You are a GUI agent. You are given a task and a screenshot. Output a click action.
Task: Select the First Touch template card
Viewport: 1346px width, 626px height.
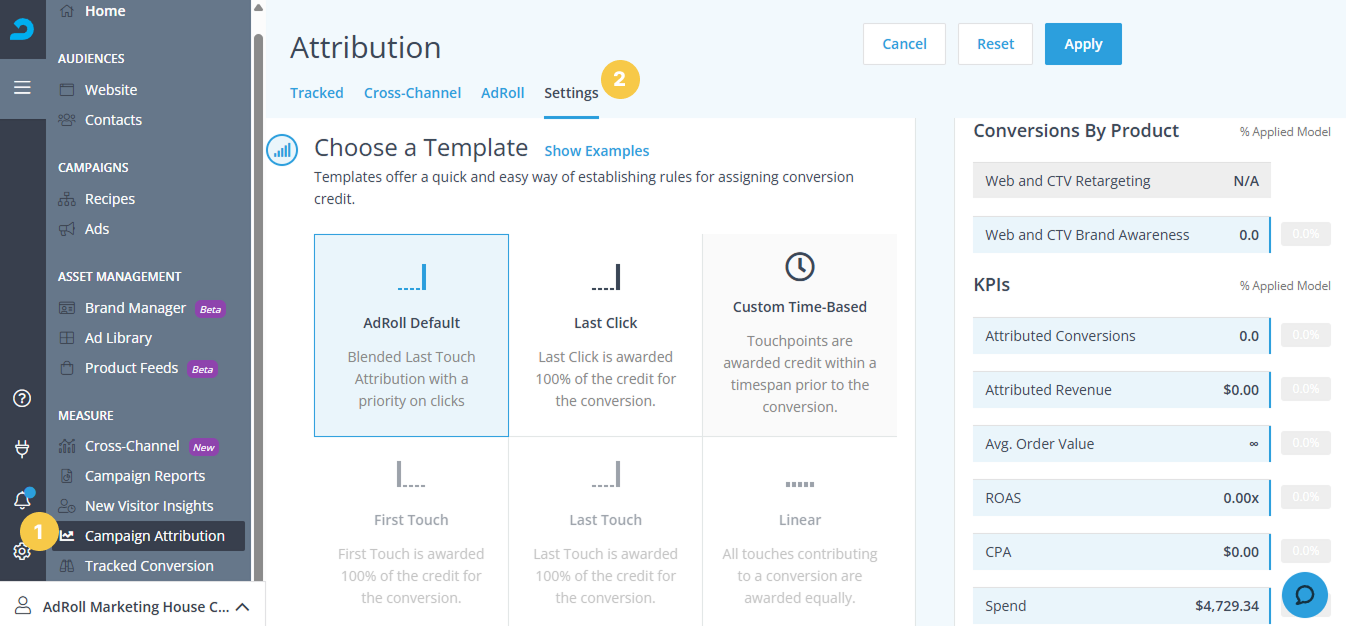coord(411,531)
